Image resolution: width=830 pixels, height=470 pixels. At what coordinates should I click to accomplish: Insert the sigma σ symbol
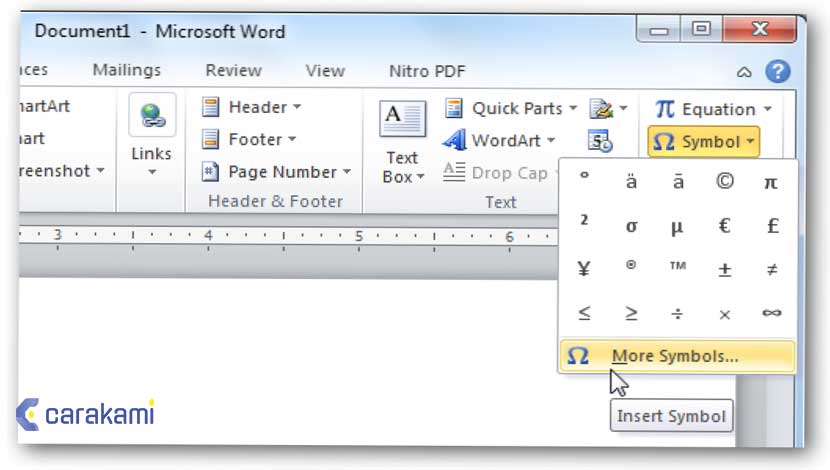coord(631,225)
